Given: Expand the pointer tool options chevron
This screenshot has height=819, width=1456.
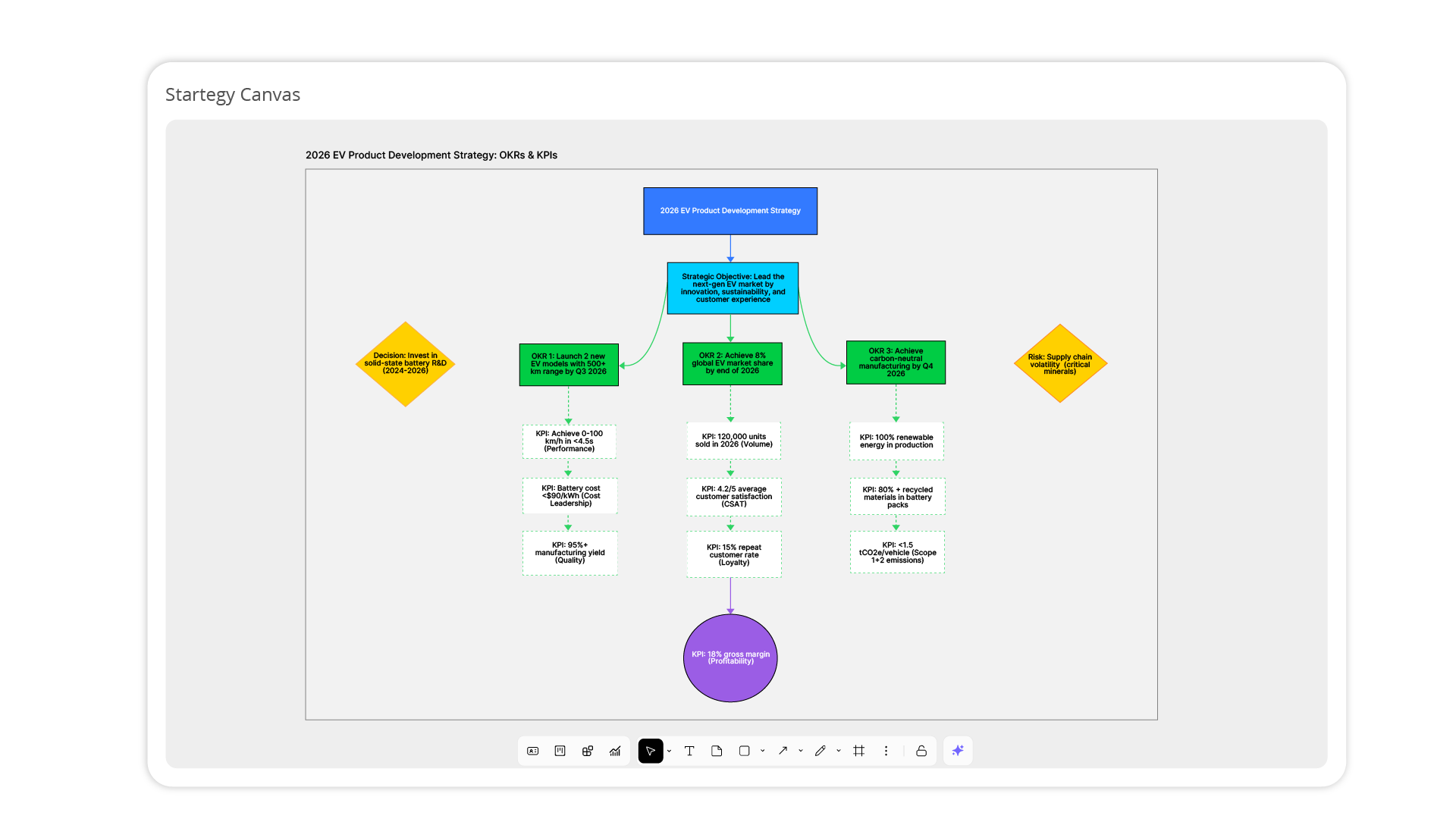Looking at the screenshot, I should [x=669, y=751].
